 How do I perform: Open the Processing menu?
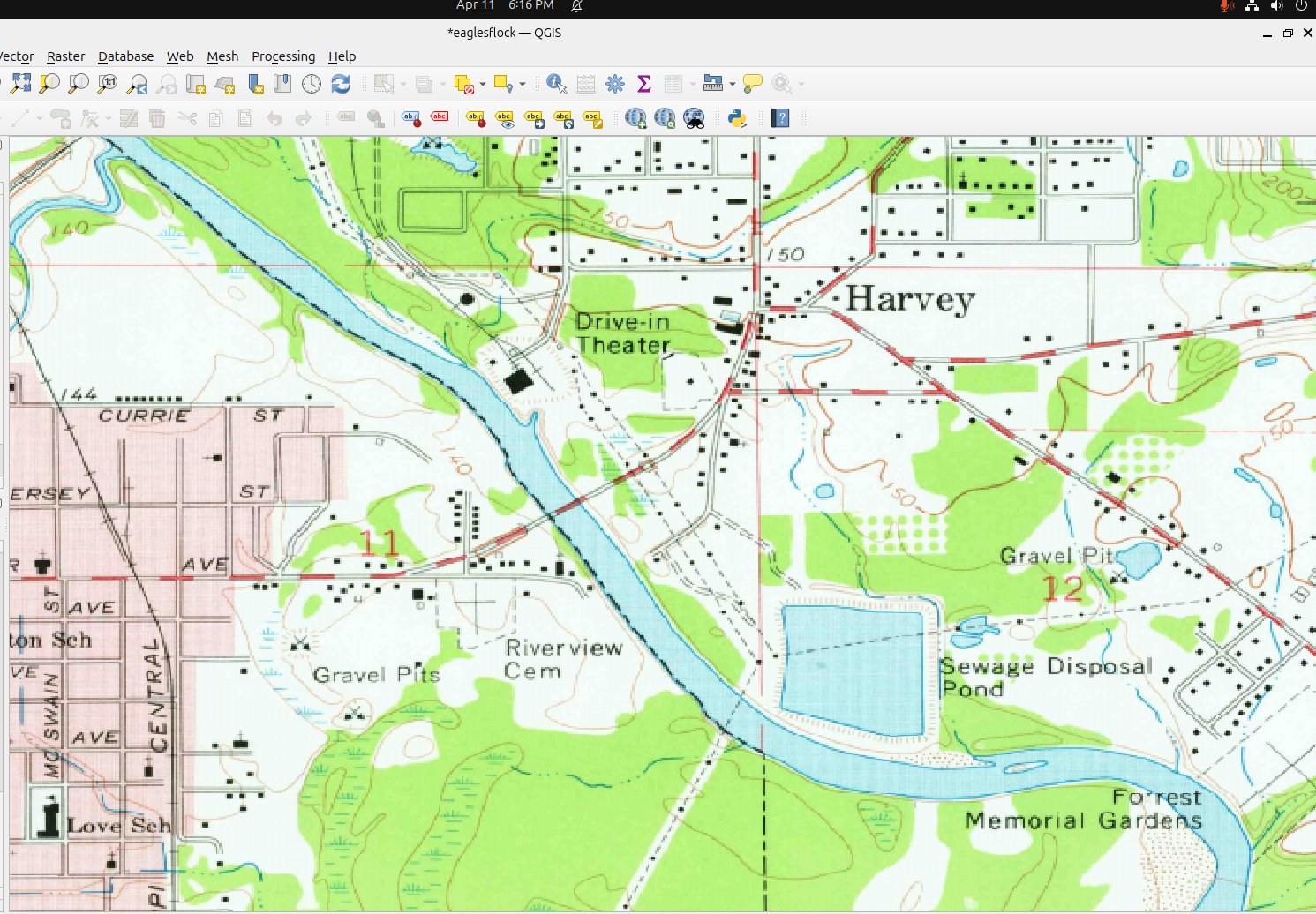(283, 56)
